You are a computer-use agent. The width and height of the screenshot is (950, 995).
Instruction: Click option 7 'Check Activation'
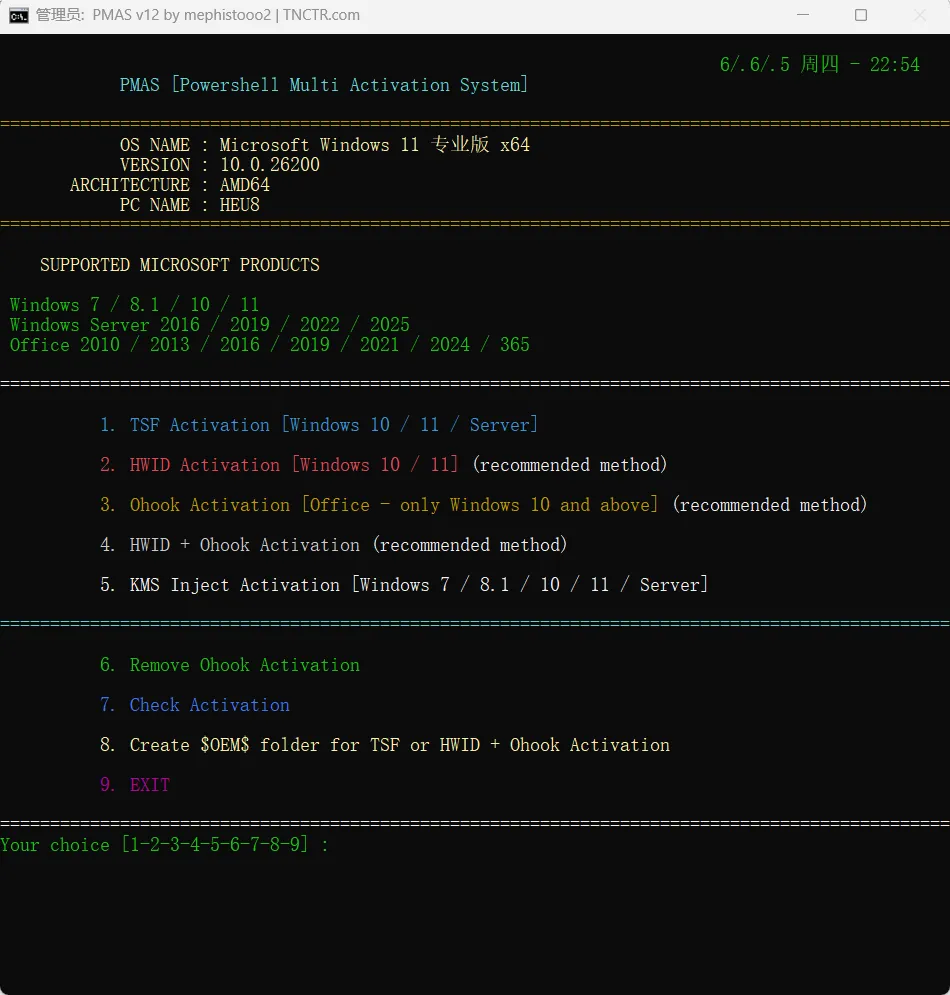tap(194, 704)
